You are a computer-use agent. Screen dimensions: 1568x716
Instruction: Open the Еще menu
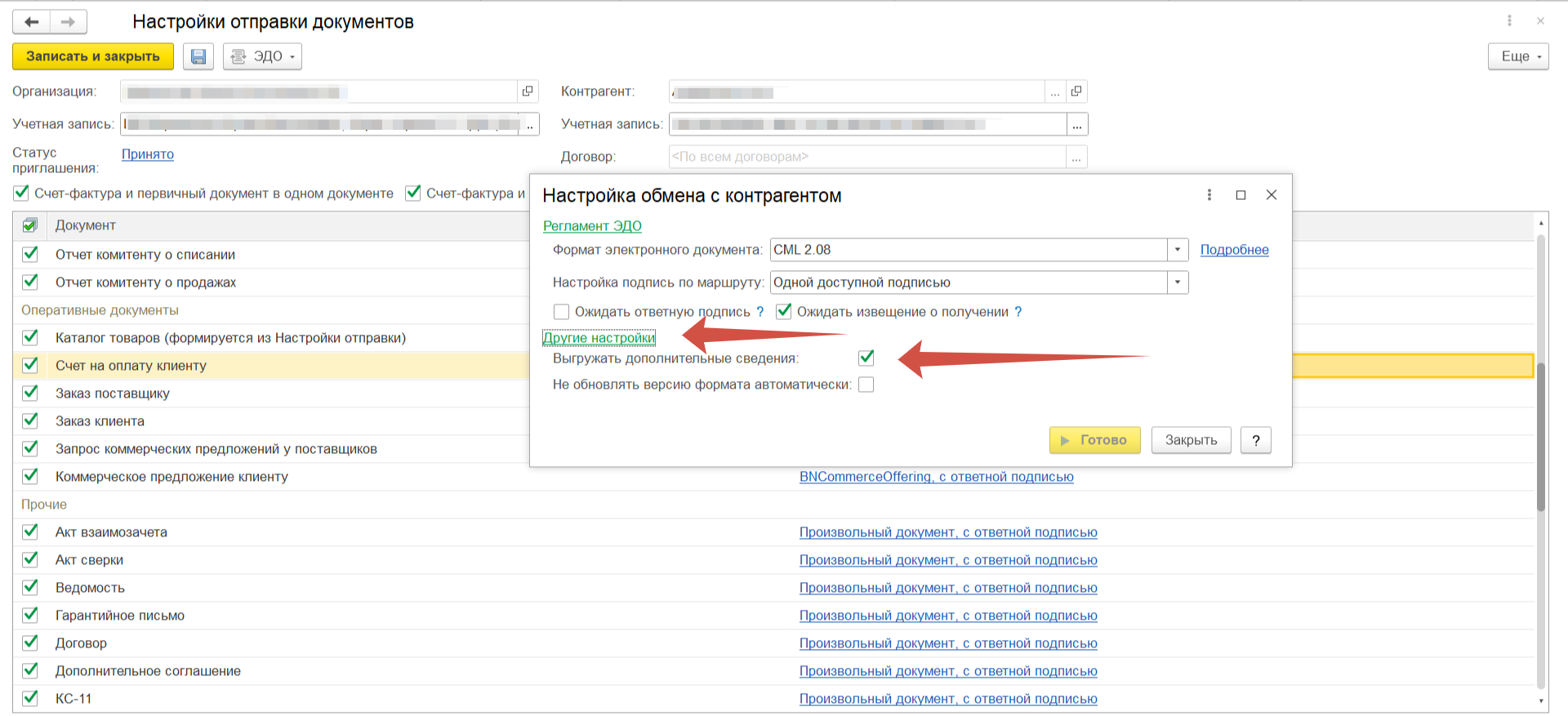(1517, 56)
